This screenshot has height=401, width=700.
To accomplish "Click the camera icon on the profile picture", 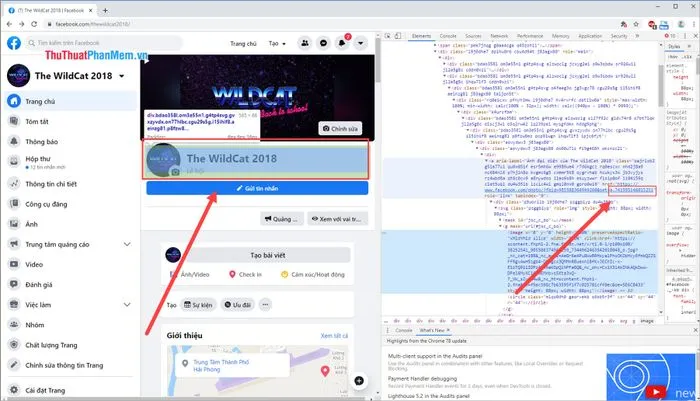I will [x=177, y=169].
